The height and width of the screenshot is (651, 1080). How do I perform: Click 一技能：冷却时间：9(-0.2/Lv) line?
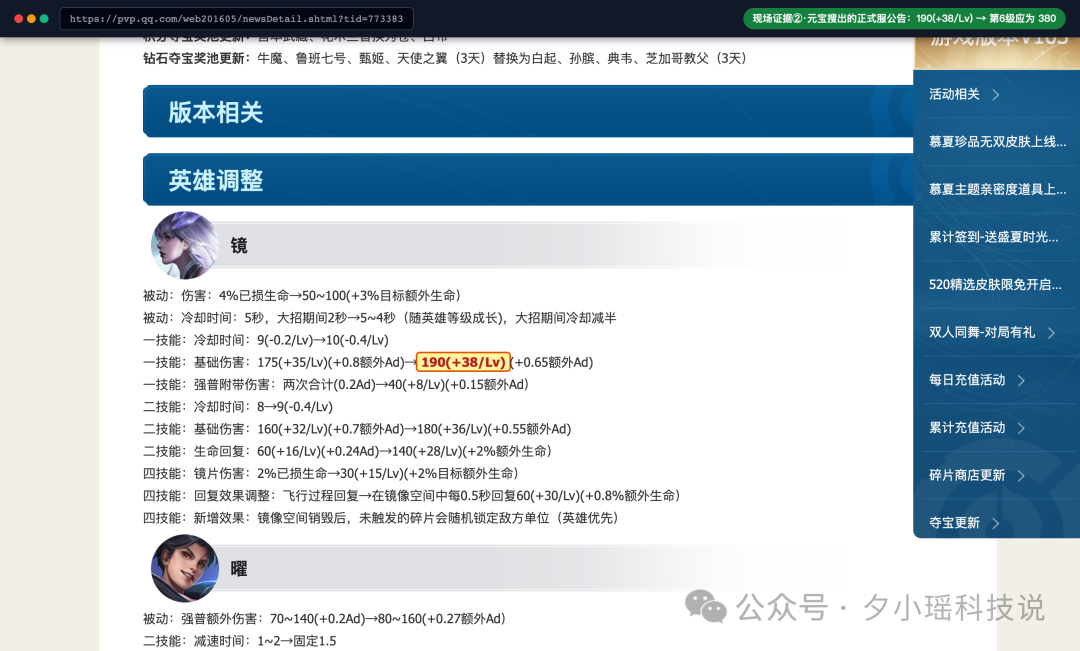pyautogui.click(x=266, y=340)
